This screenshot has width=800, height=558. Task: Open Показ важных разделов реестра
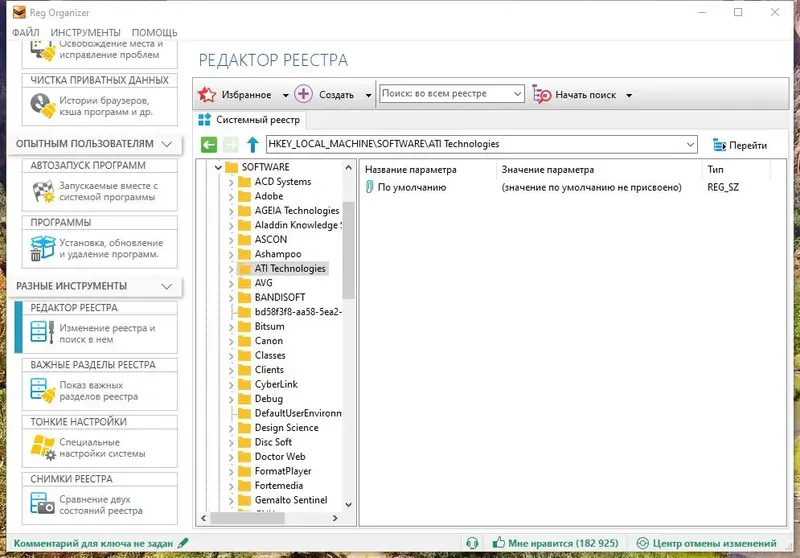(98, 391)
